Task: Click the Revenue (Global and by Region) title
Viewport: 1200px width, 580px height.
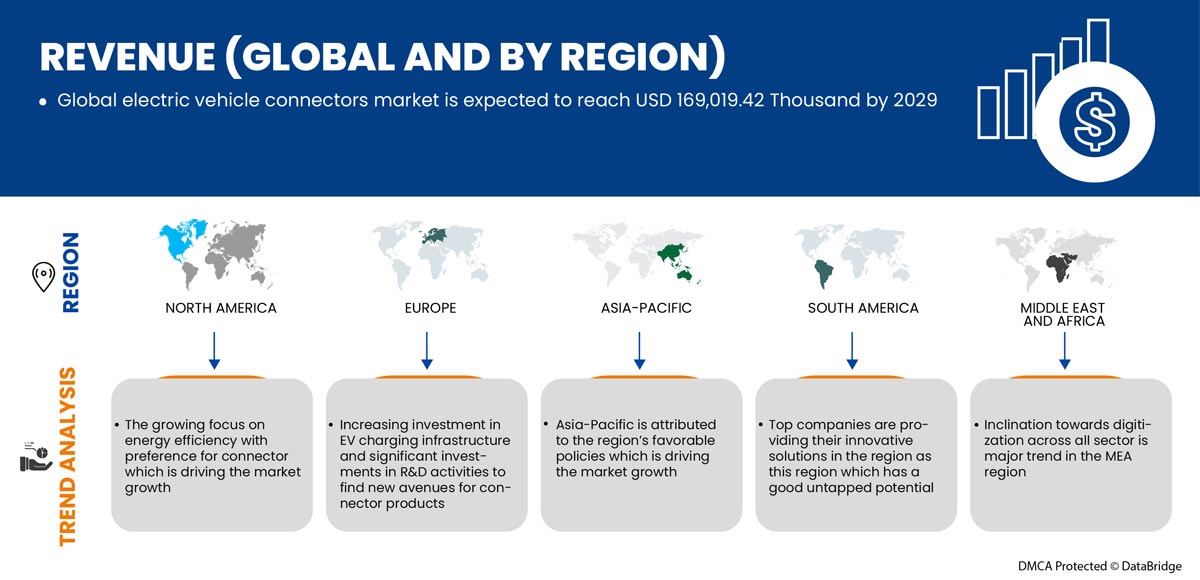Action: click(x=381, y=58)
